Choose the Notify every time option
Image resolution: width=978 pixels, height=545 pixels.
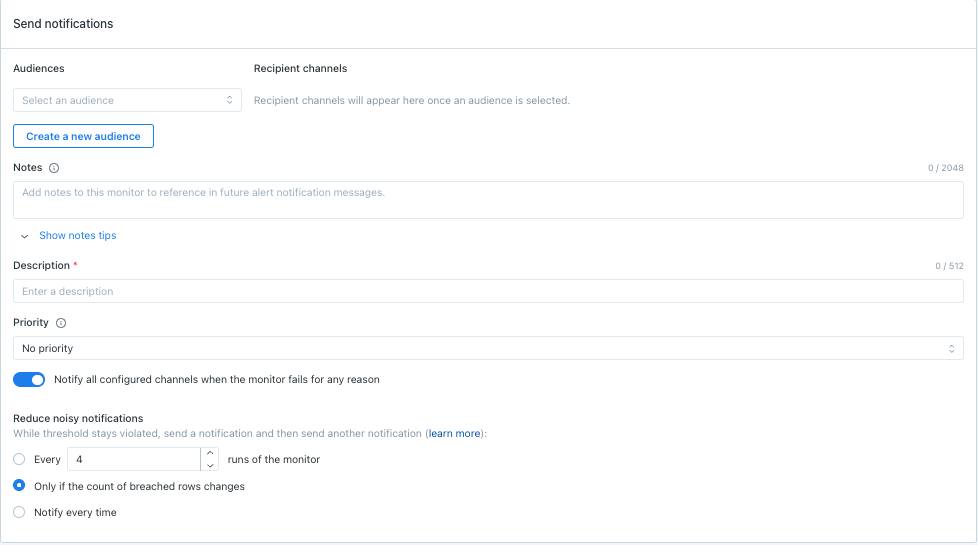pyautogui.click(x=19, y=512)
